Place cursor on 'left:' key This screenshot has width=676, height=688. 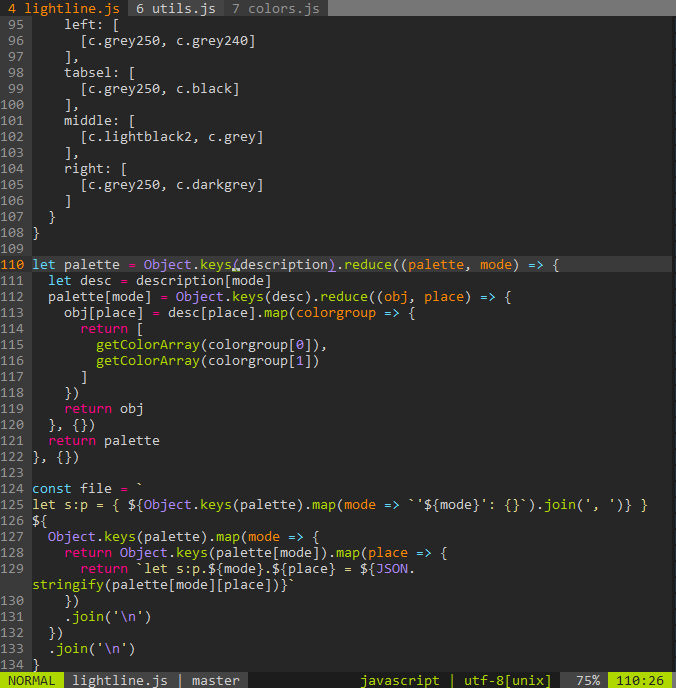(83, 25)
